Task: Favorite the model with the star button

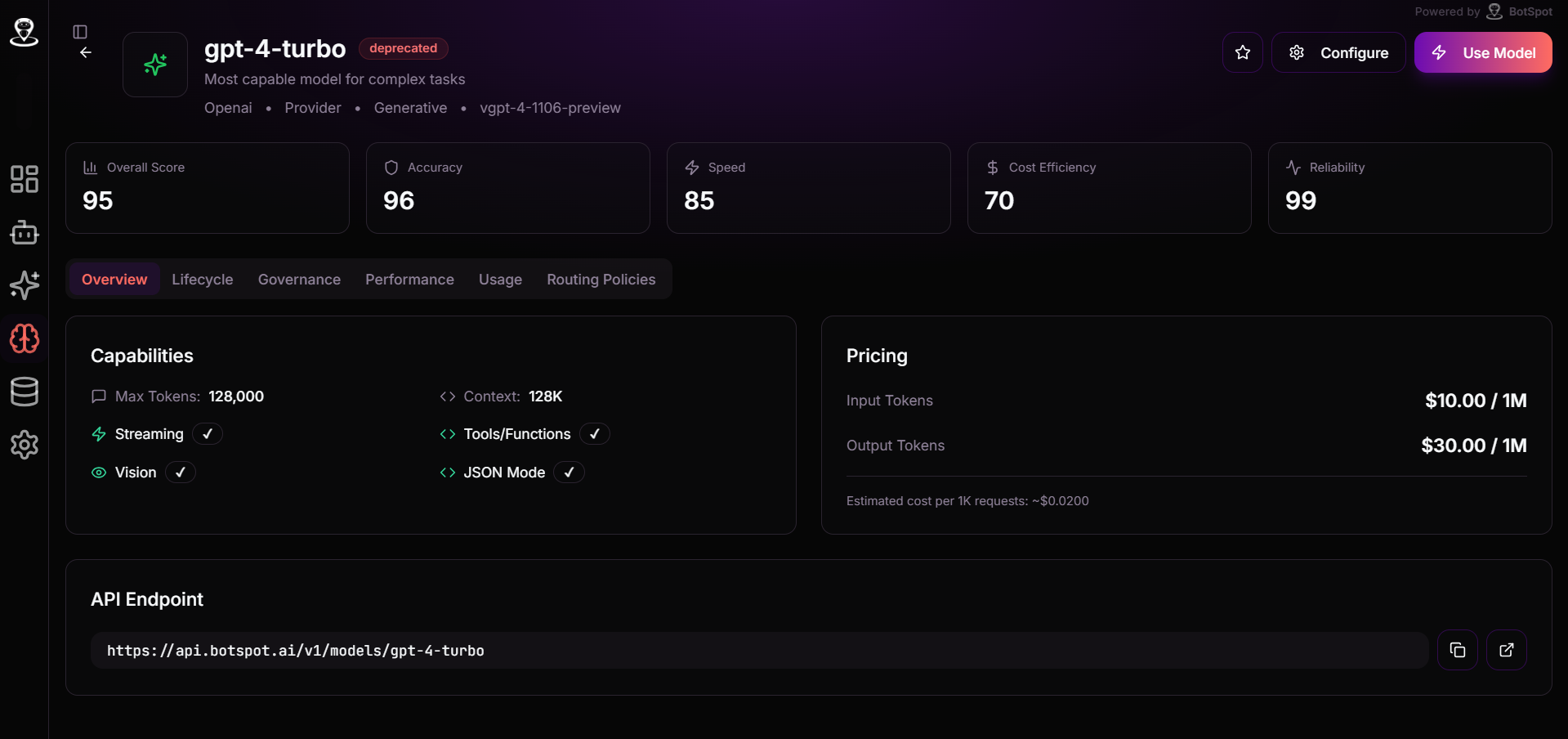Action: [1243, 52]
